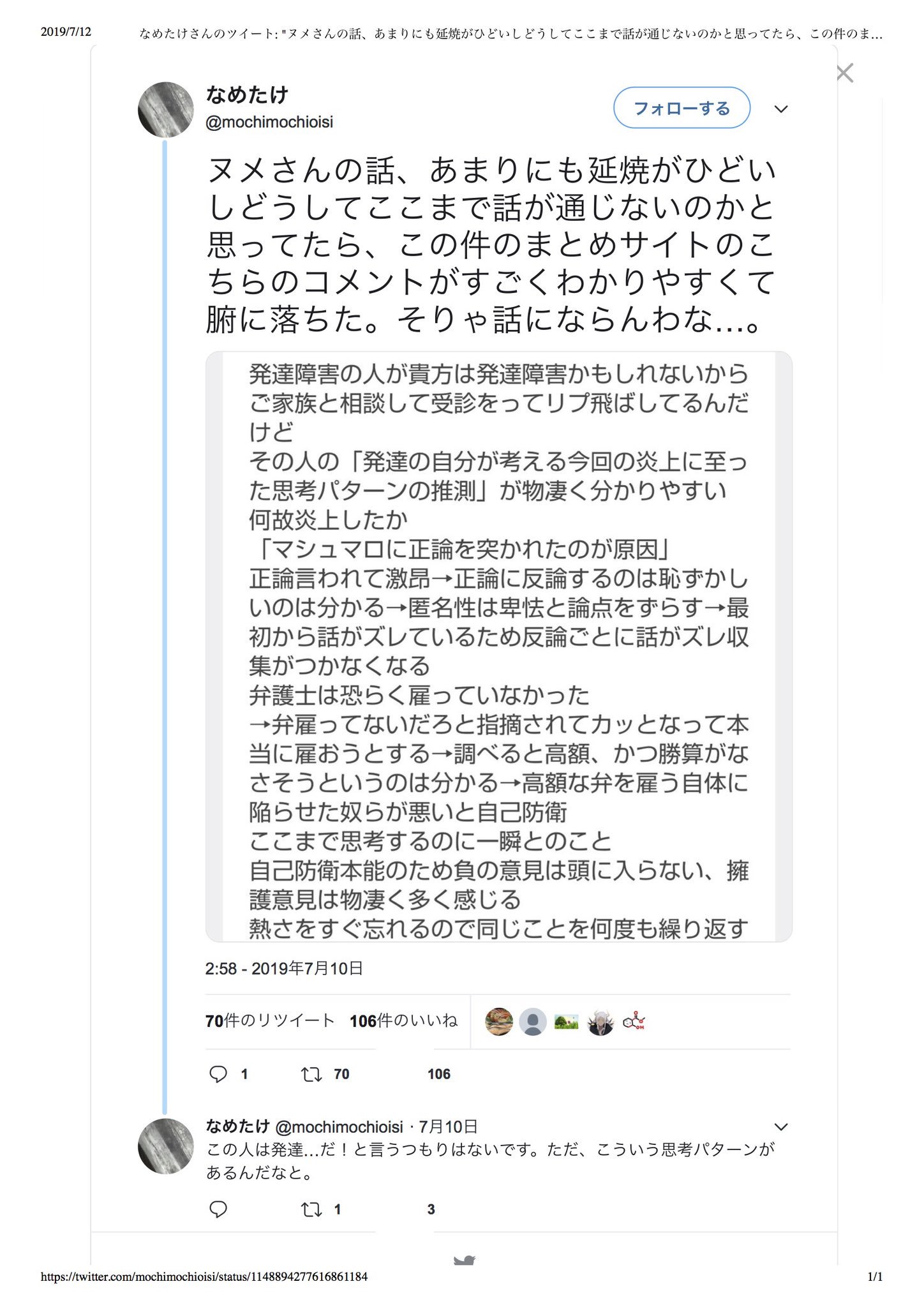Open the reply tweet options chevron
Viewport: 924px width, 1307px height.
pyautogui.click(x=781, y=1126)
